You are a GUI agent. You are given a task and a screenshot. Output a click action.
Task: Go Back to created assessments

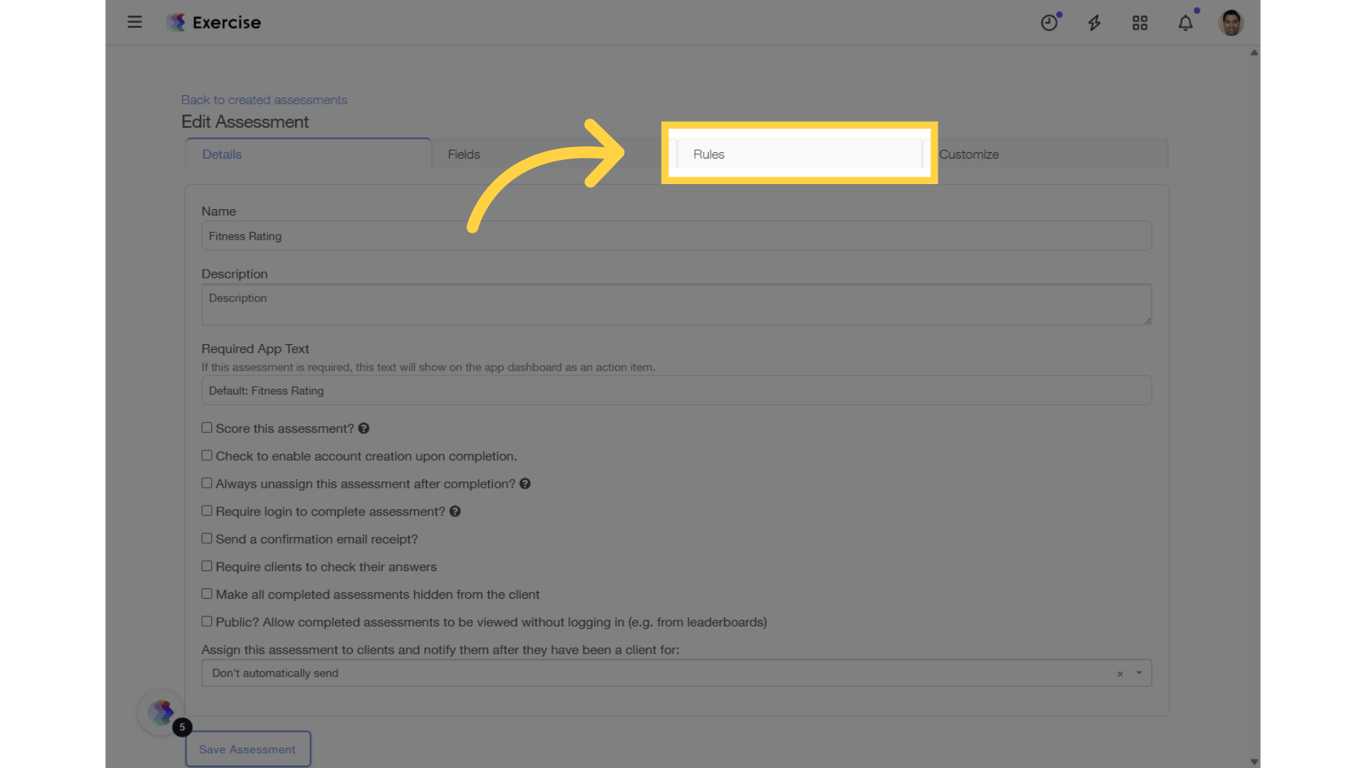coord(263,99)
